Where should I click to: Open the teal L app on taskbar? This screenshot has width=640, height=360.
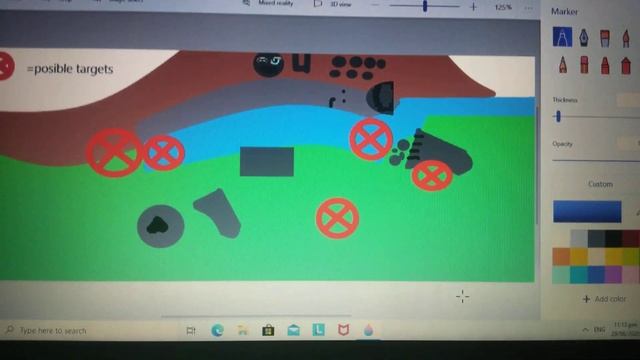[x=318, y=330]
